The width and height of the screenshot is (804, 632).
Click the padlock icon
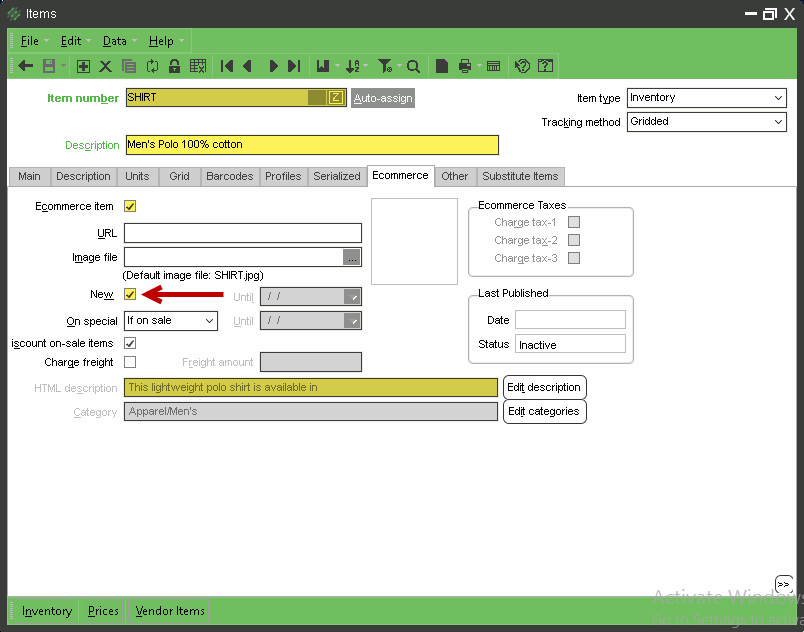[174, 66]
